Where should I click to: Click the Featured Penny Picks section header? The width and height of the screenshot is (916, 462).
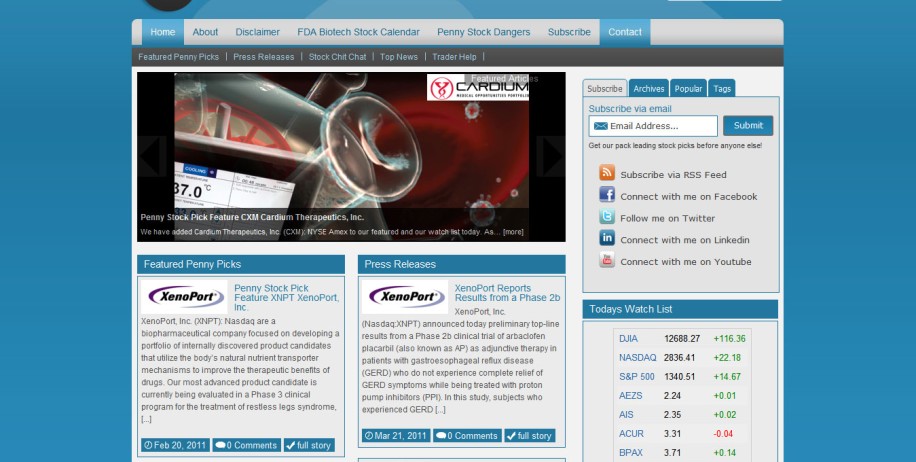click(241, 264)
